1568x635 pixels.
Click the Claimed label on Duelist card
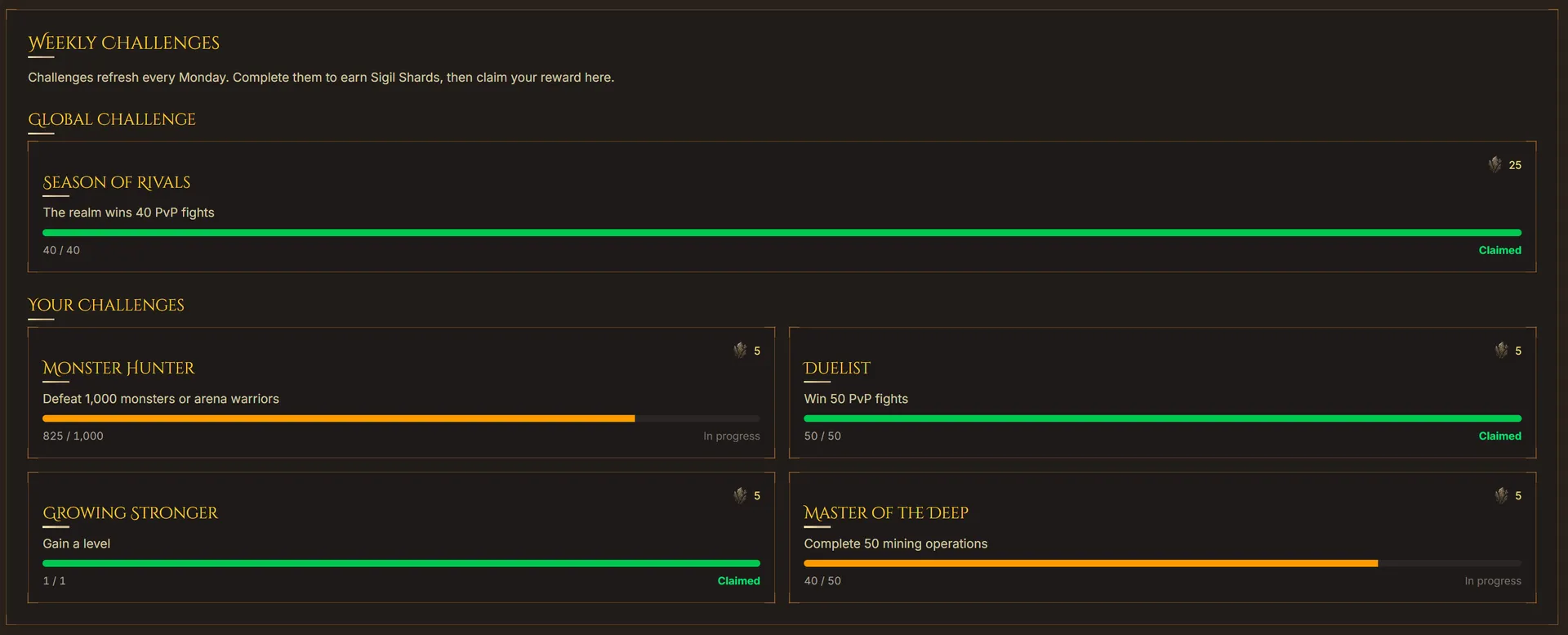coord(1499,436)
